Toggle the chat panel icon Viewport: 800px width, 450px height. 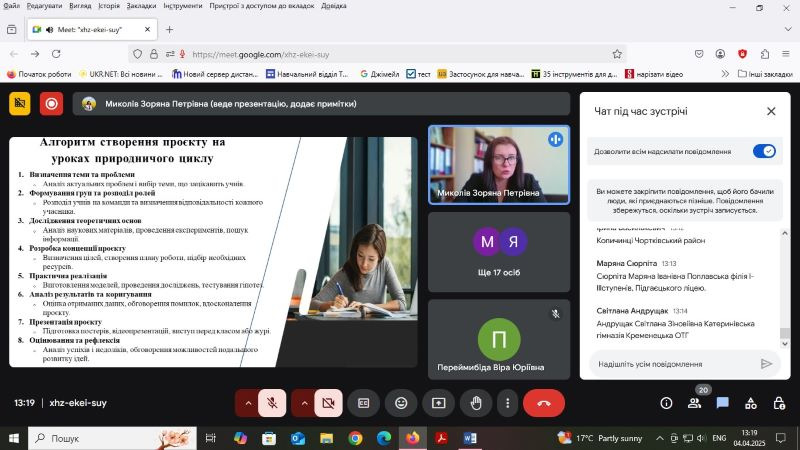tap(722, 403)
